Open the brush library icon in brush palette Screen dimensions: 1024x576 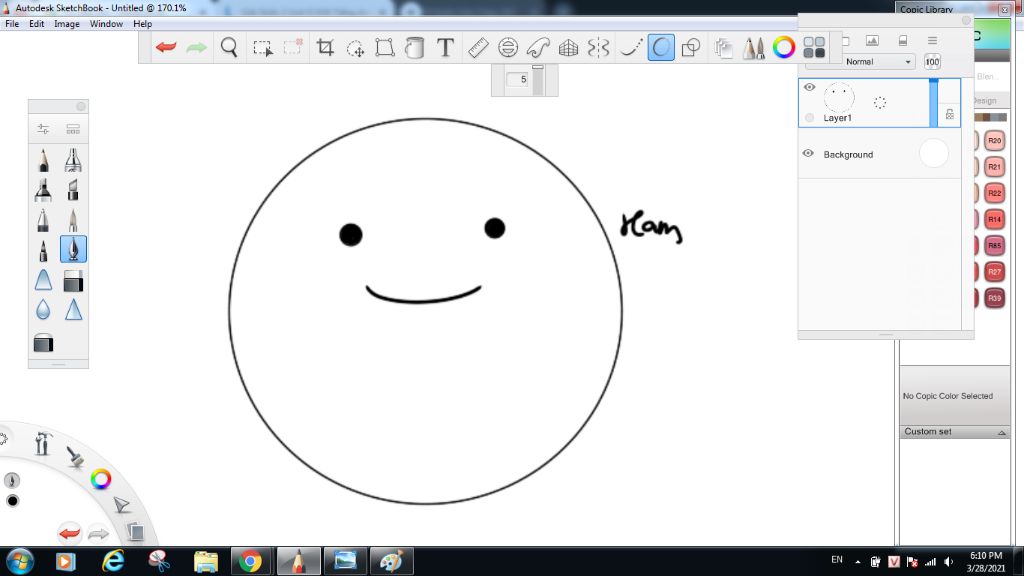point(73,129)
